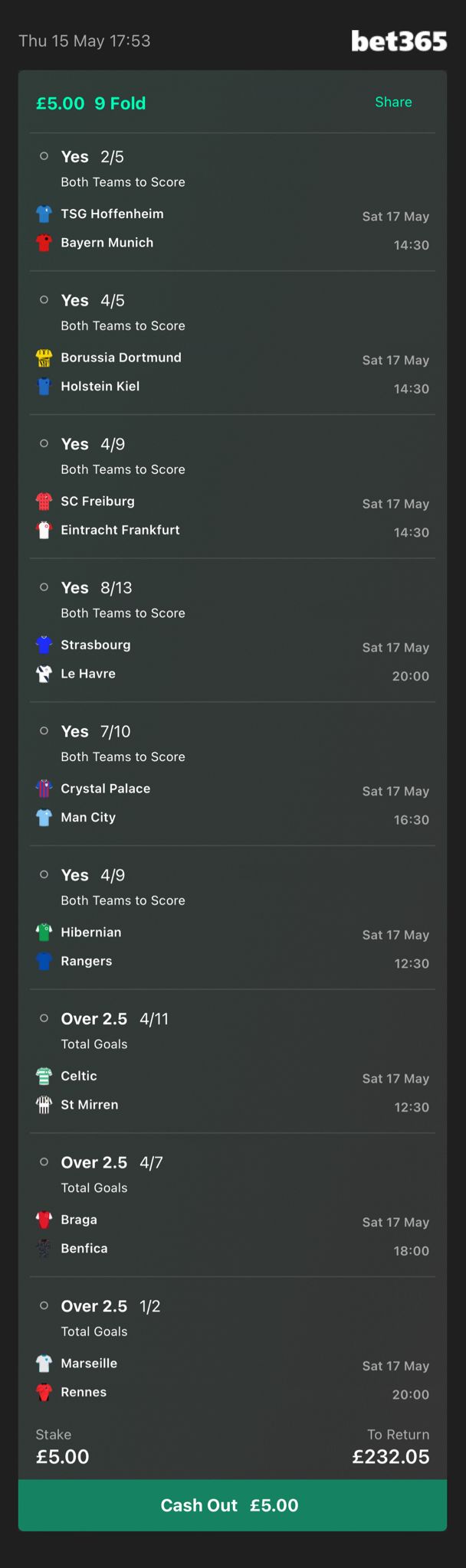
Task: Click the TSG Hoffenheim blue shirt icon
Action: pos(44,214)
